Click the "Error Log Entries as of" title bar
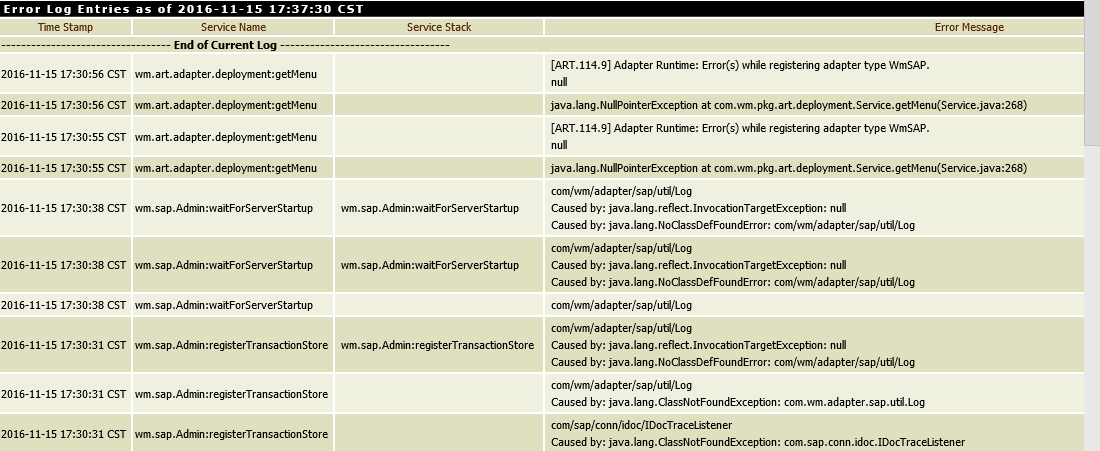1100x451 pixels. (183, 8)
